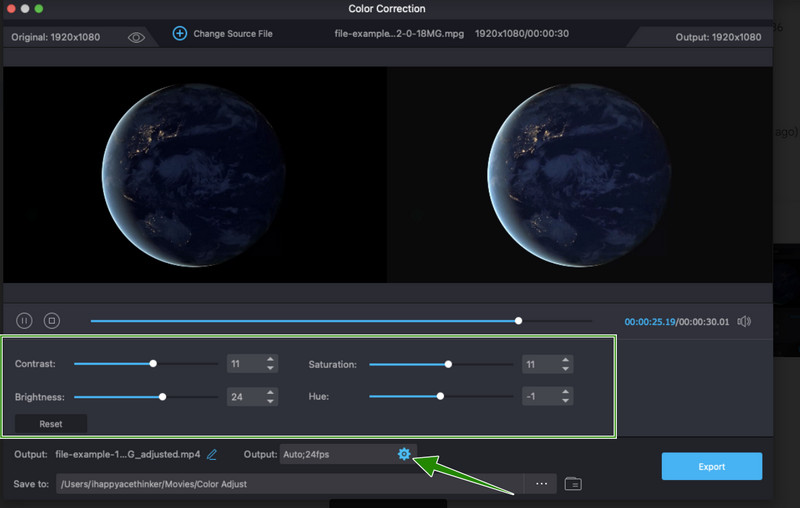Browse save path with three-dots button
Viewport: 800px width, 508px height.
(x=541, y=484)
